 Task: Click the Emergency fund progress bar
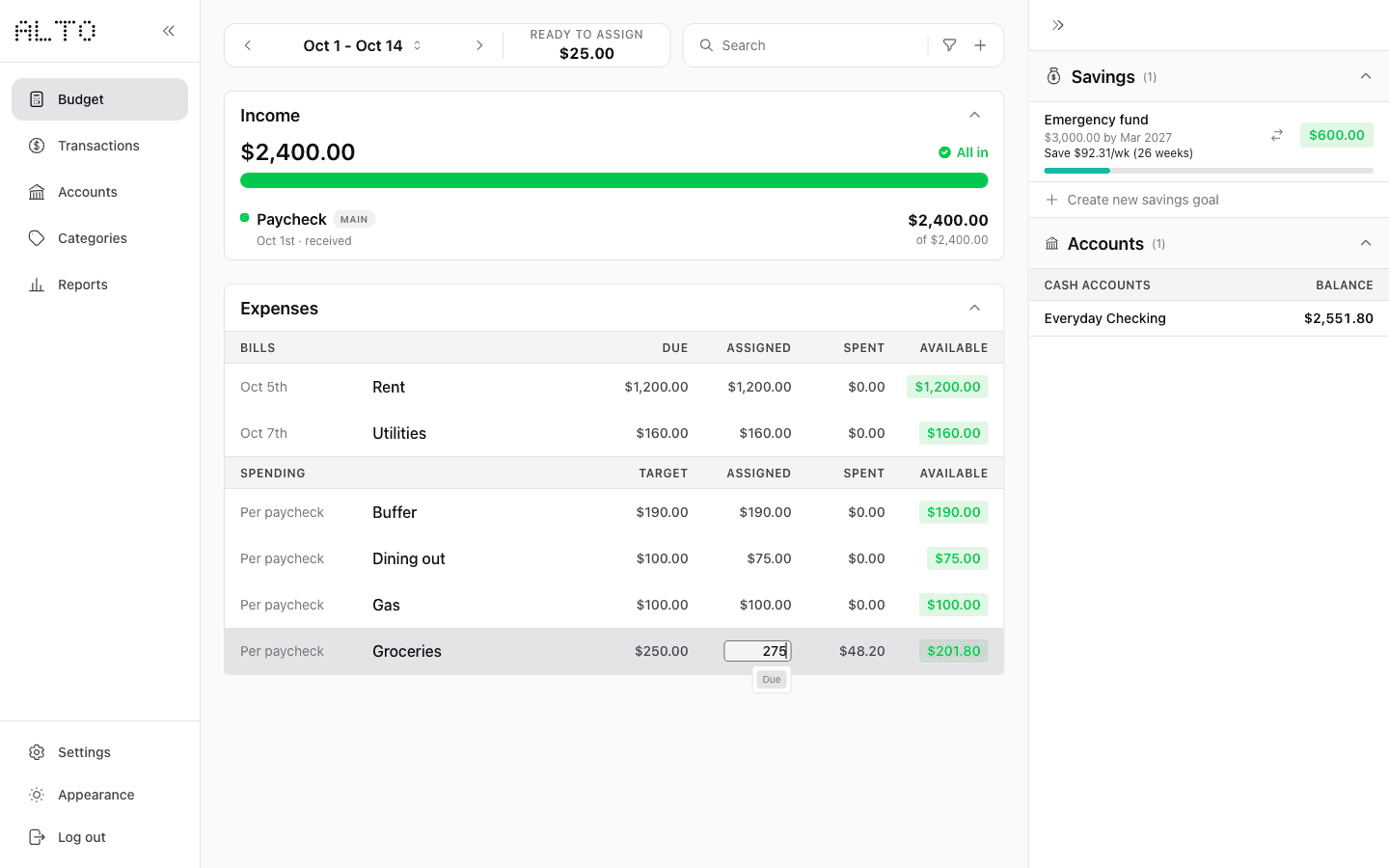pyautogui.click(x=1209, y=171)
